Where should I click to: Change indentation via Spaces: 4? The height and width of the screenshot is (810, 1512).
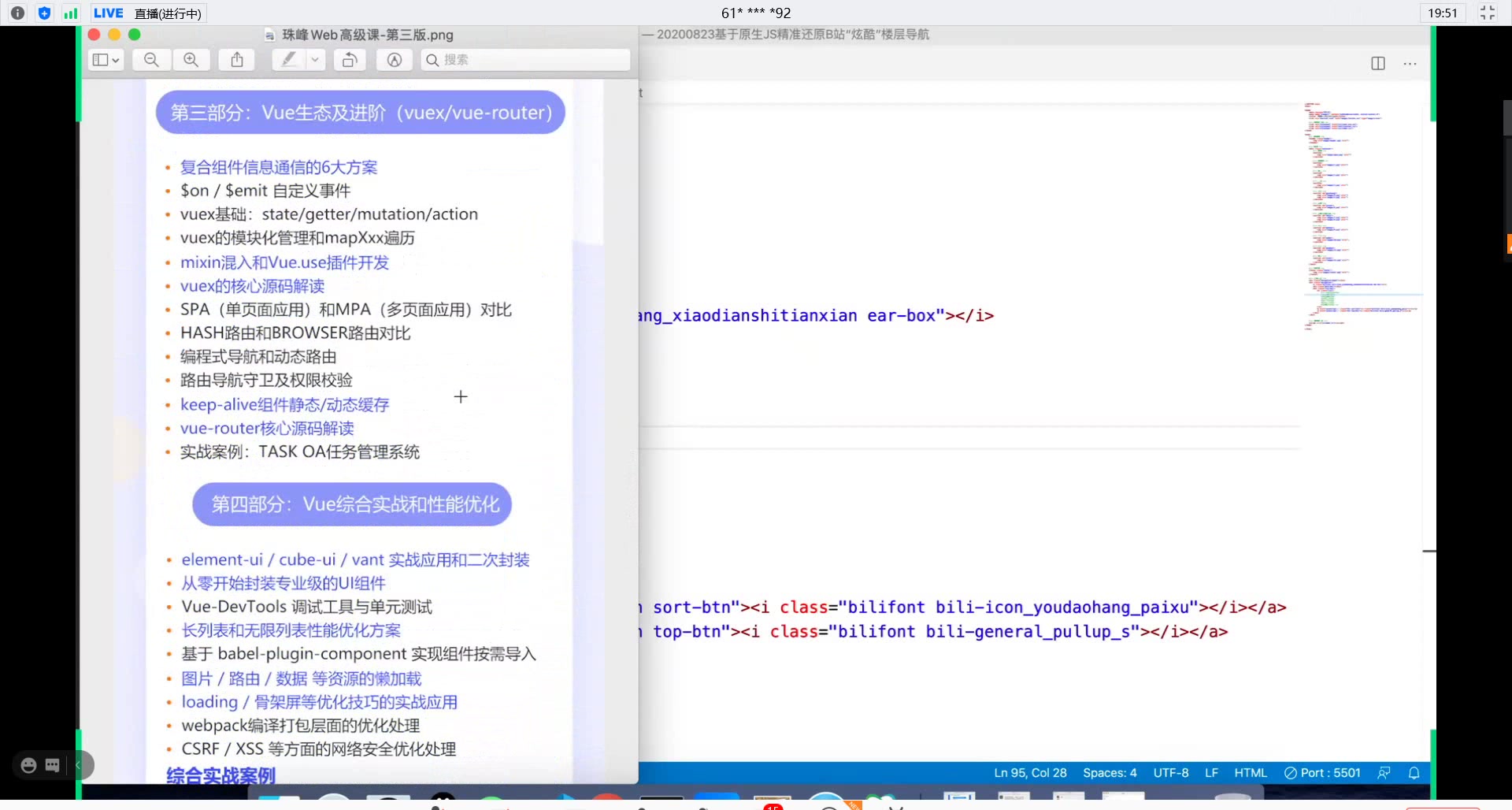tap(1110, 773)
